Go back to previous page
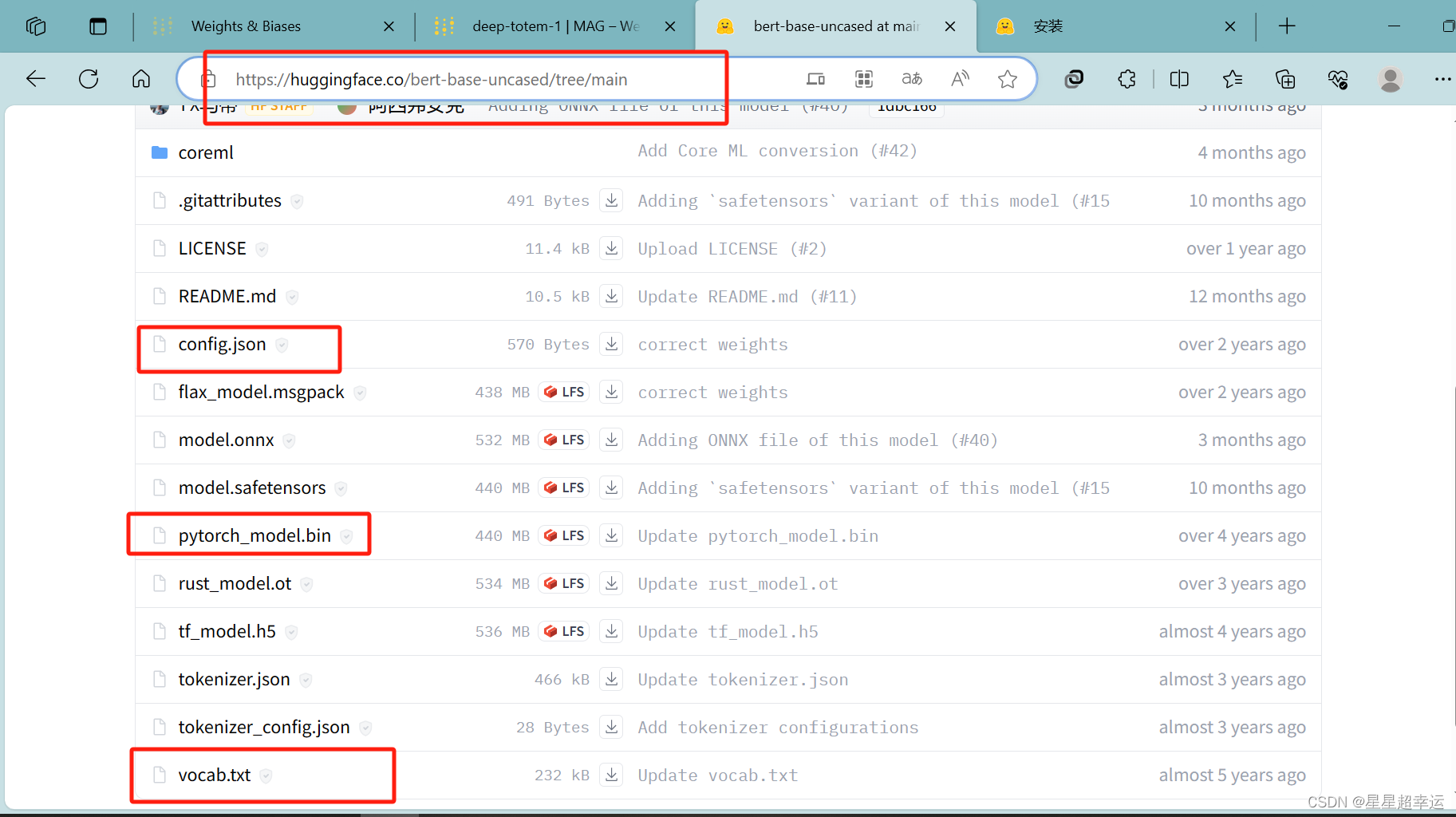 click(36, 79)
